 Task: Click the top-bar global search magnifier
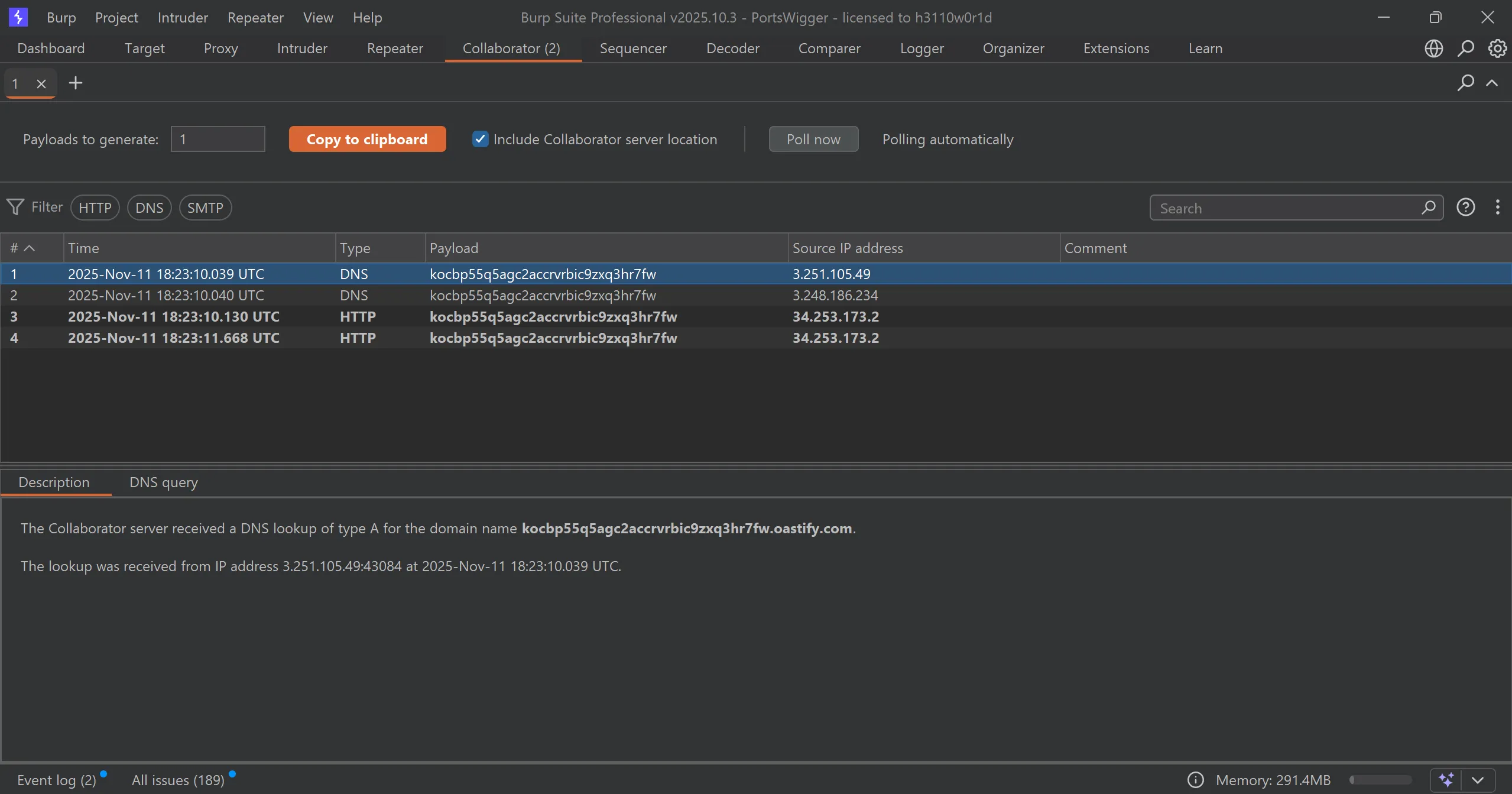pos(1465,48)
